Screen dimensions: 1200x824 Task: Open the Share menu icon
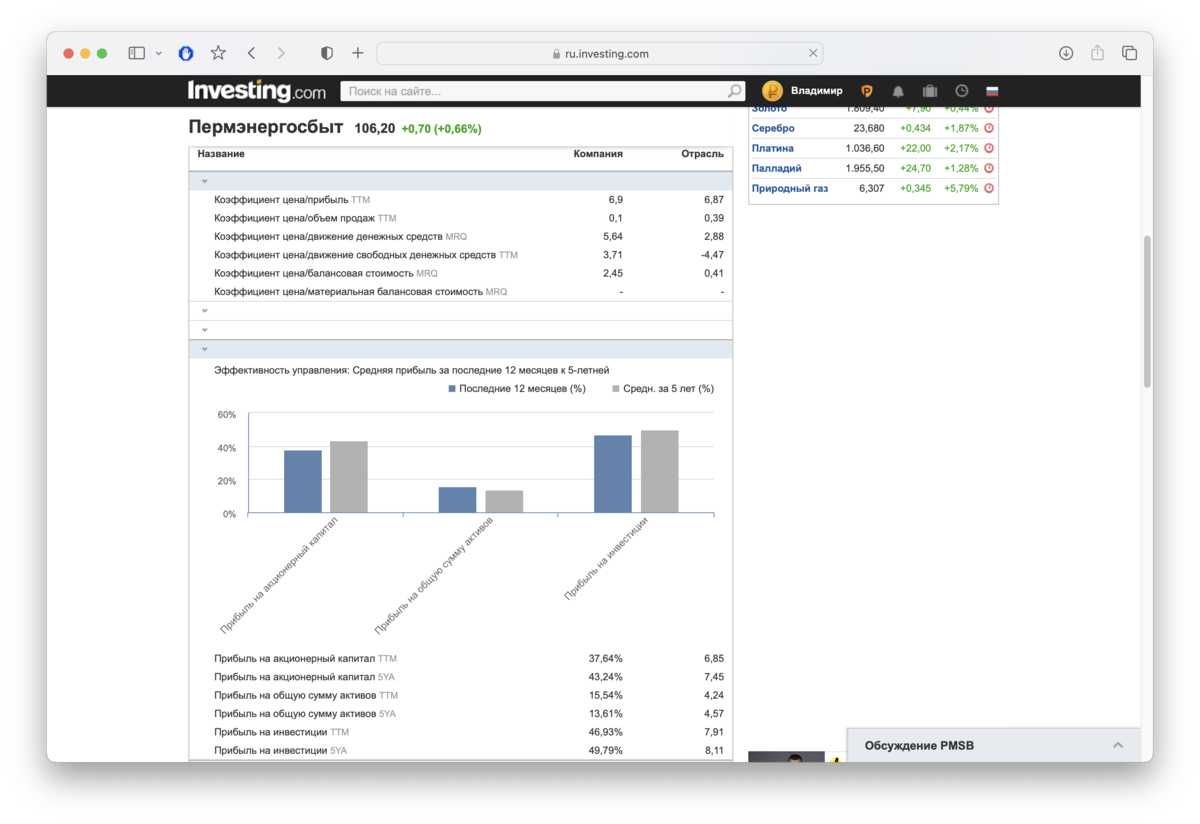click(1097, 53)
